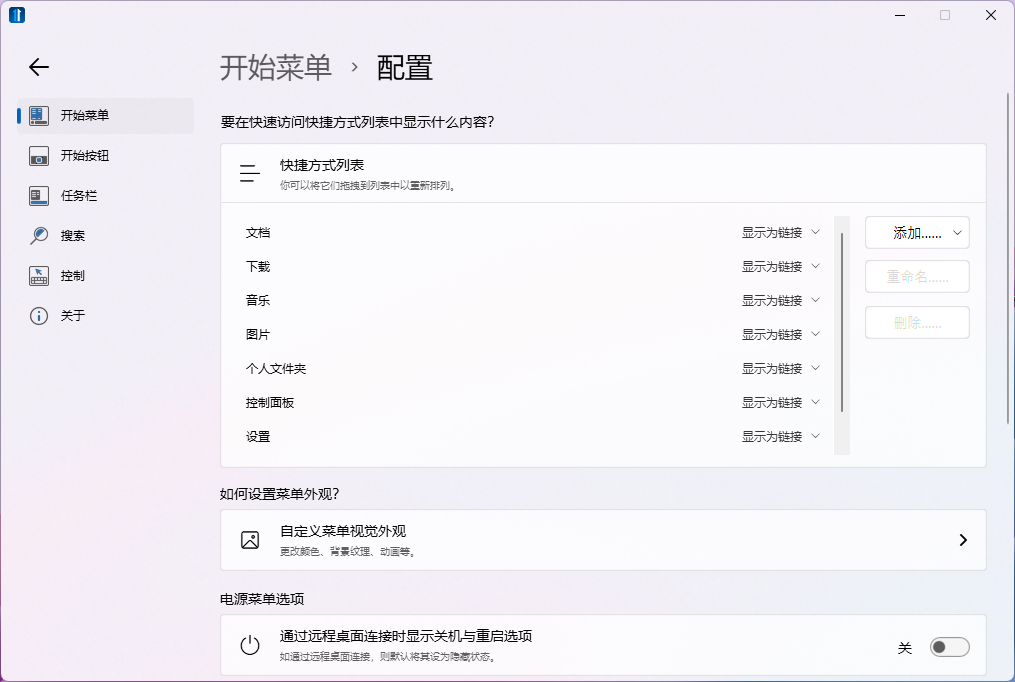1015x682 pixels.
Task: Click the shortcut list vertical scrollbar
Action: click(x=842, y=320)
